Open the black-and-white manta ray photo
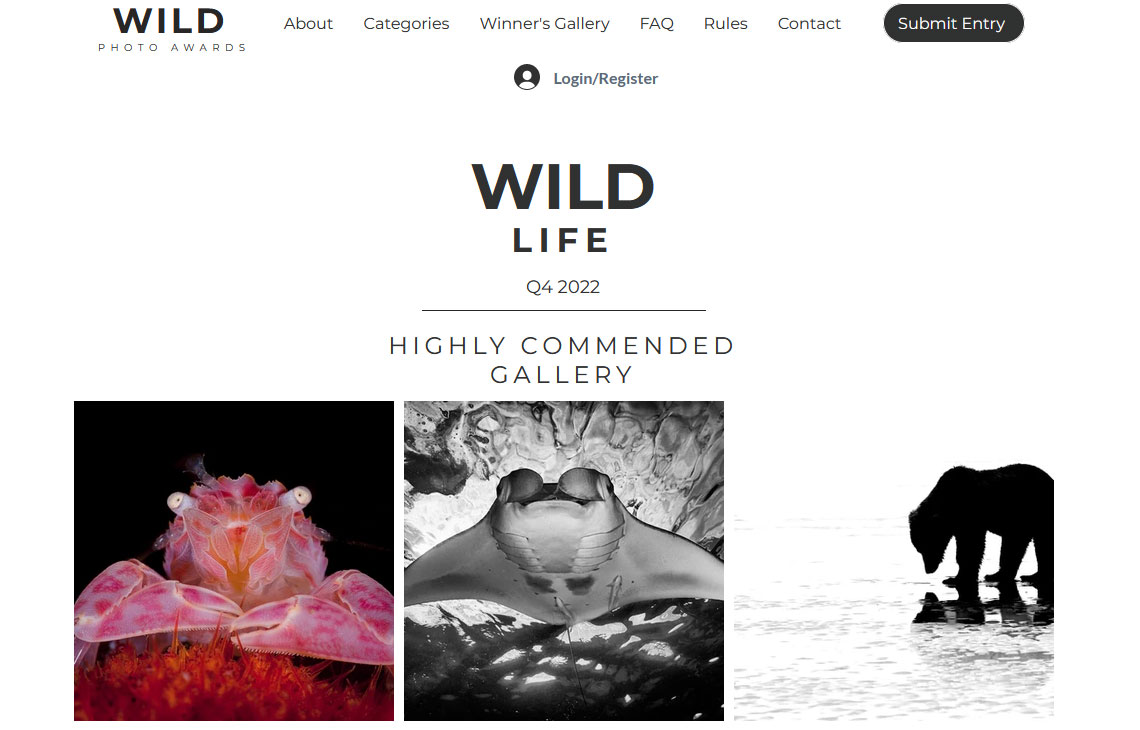 click(x=564, y=561)
